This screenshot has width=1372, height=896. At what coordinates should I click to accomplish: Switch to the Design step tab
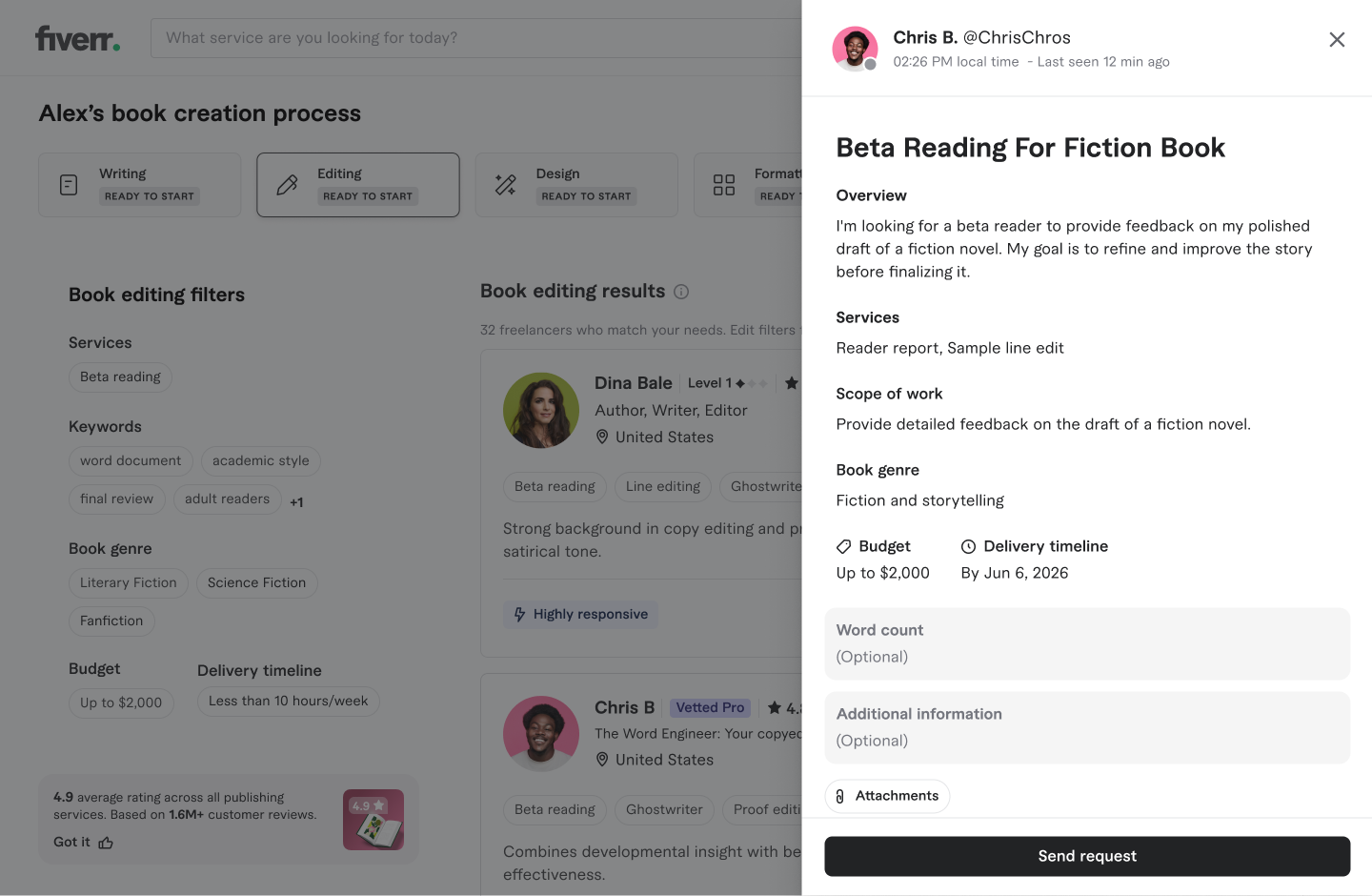[x=576, y=185]
